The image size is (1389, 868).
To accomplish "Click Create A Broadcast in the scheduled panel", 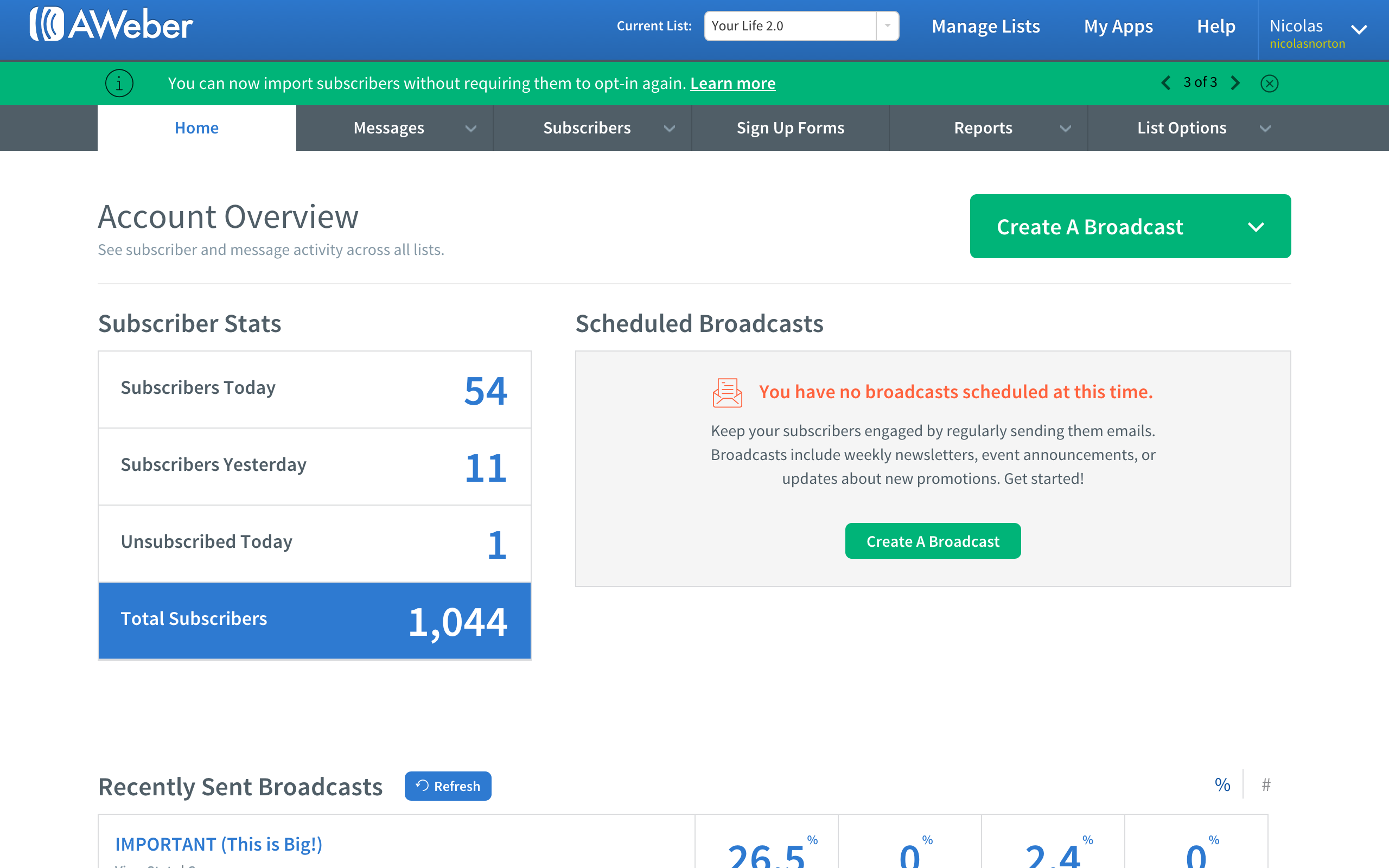I will [933, 541].
